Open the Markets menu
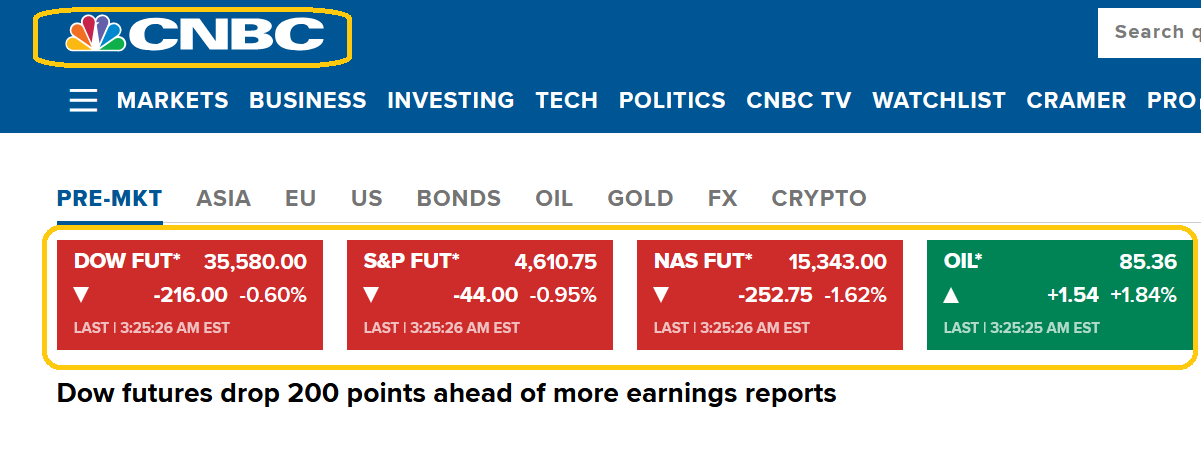 (172, 100)
